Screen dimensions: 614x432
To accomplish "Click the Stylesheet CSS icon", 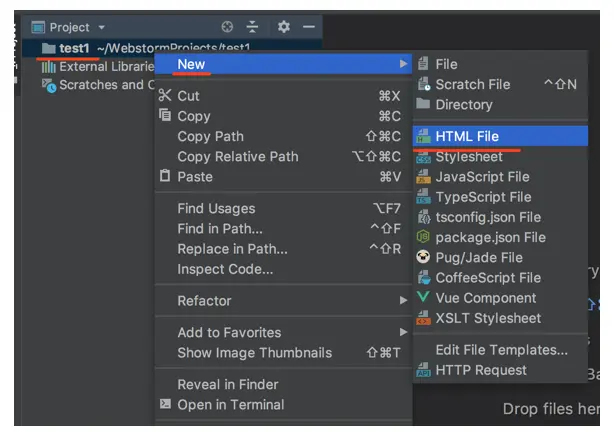I will click(x=423, y=157).
